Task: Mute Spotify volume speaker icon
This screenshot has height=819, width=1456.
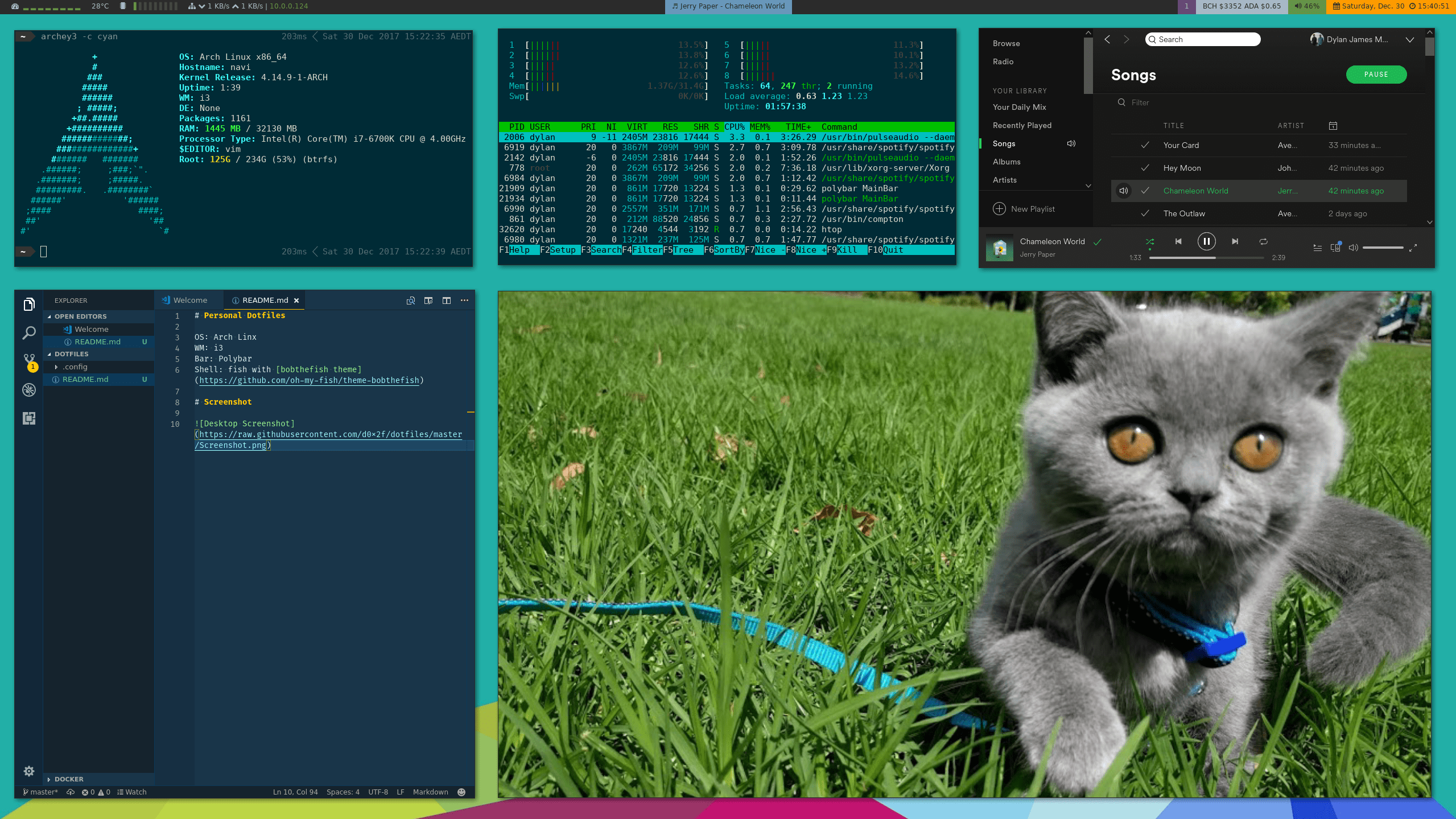Action: point(1353,248)
